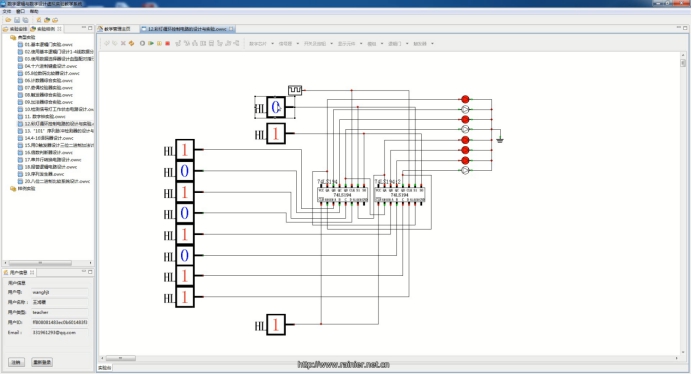Click the 重新登录 button

tap(42, 362)
